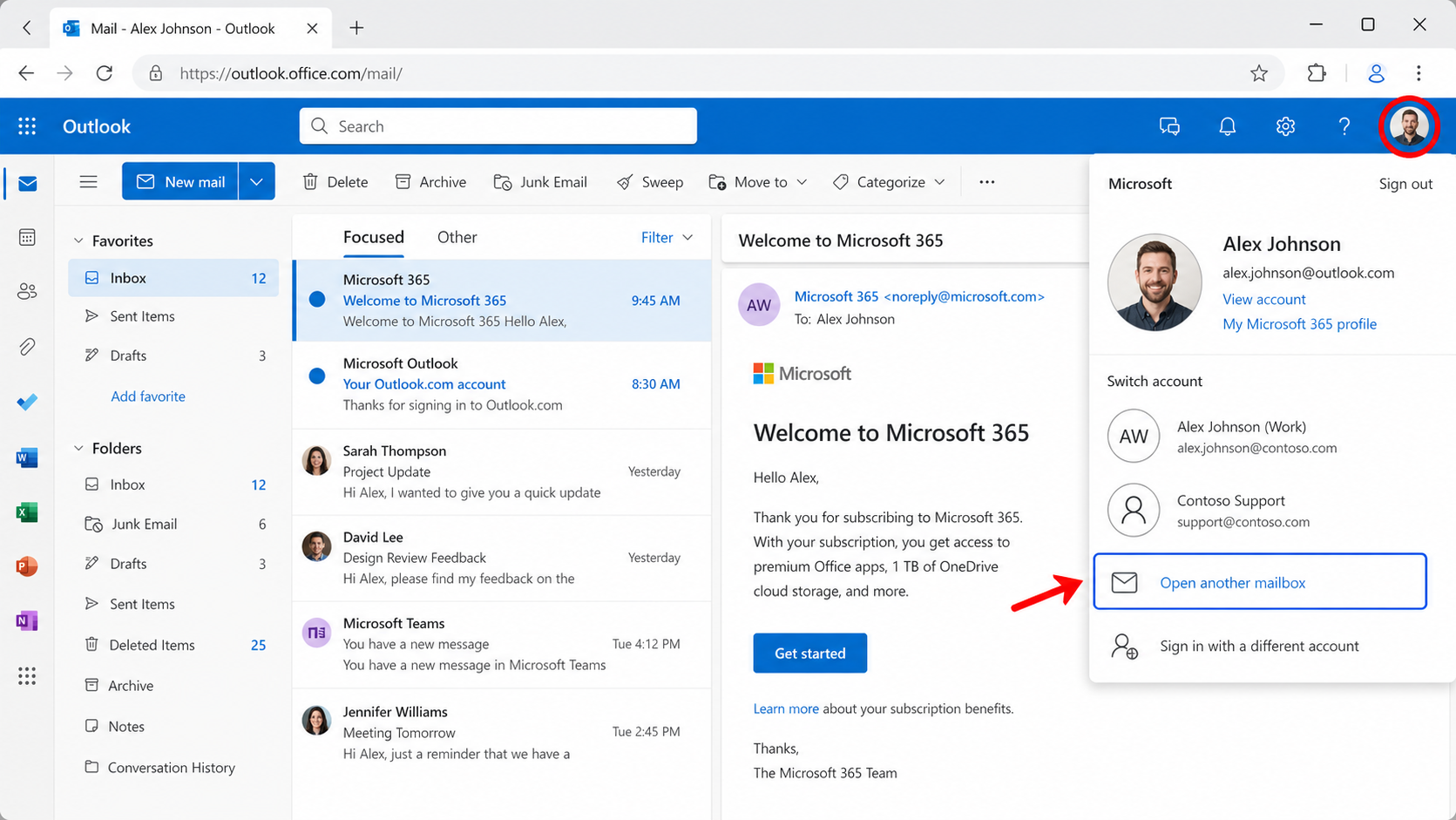Click the Sweep toolbar button

pos(650,182)
